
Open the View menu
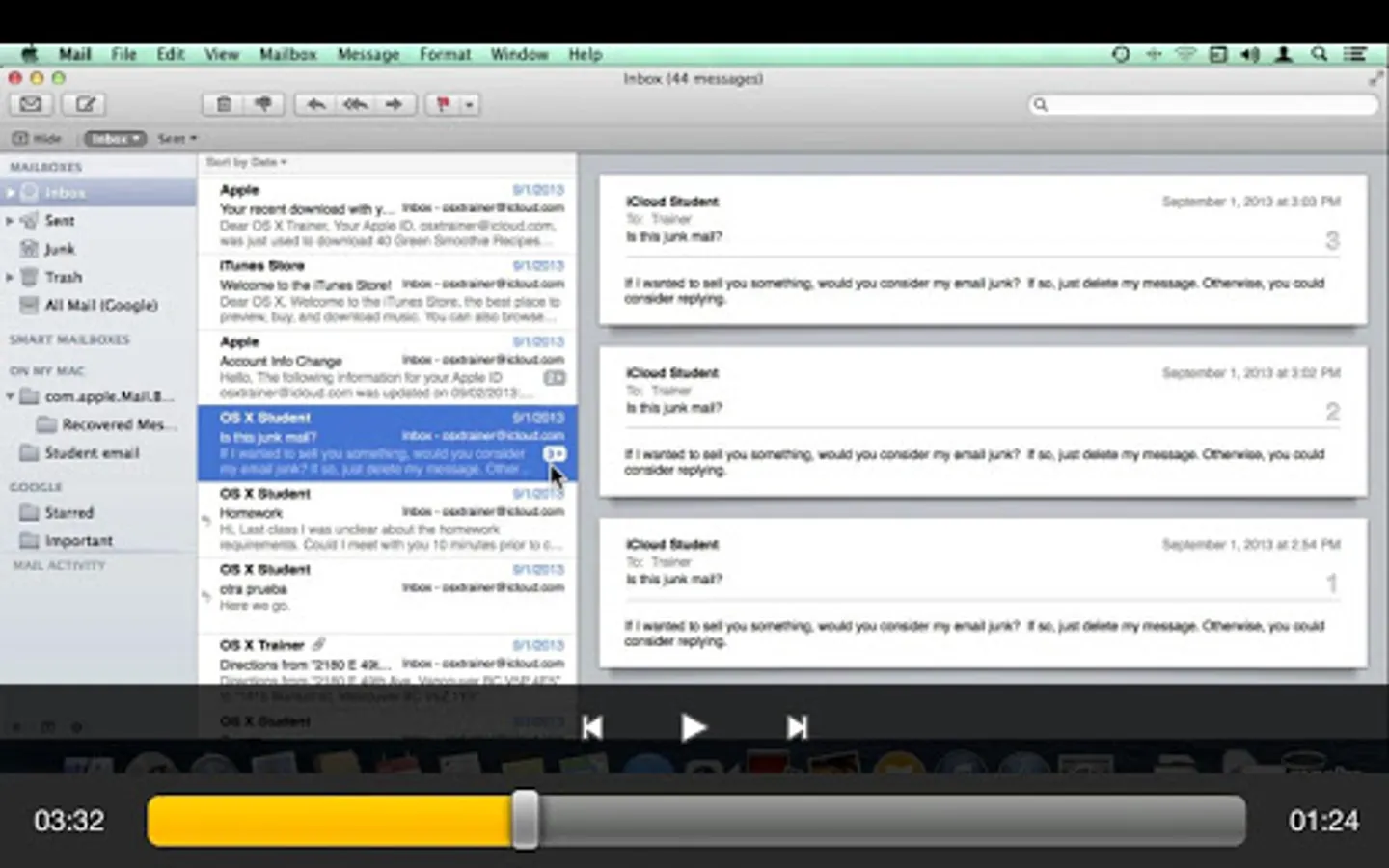coord(221,54)
